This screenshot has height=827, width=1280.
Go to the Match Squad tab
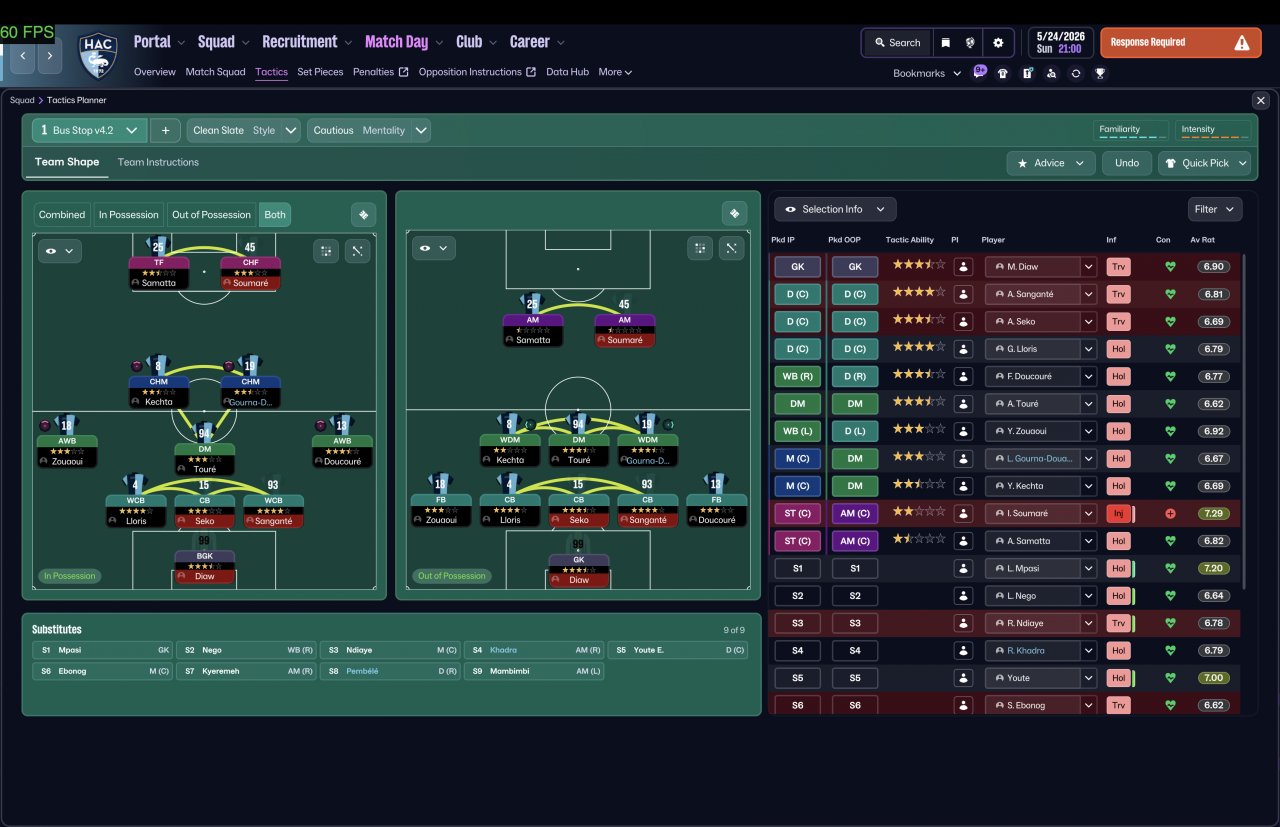(215, 72)
